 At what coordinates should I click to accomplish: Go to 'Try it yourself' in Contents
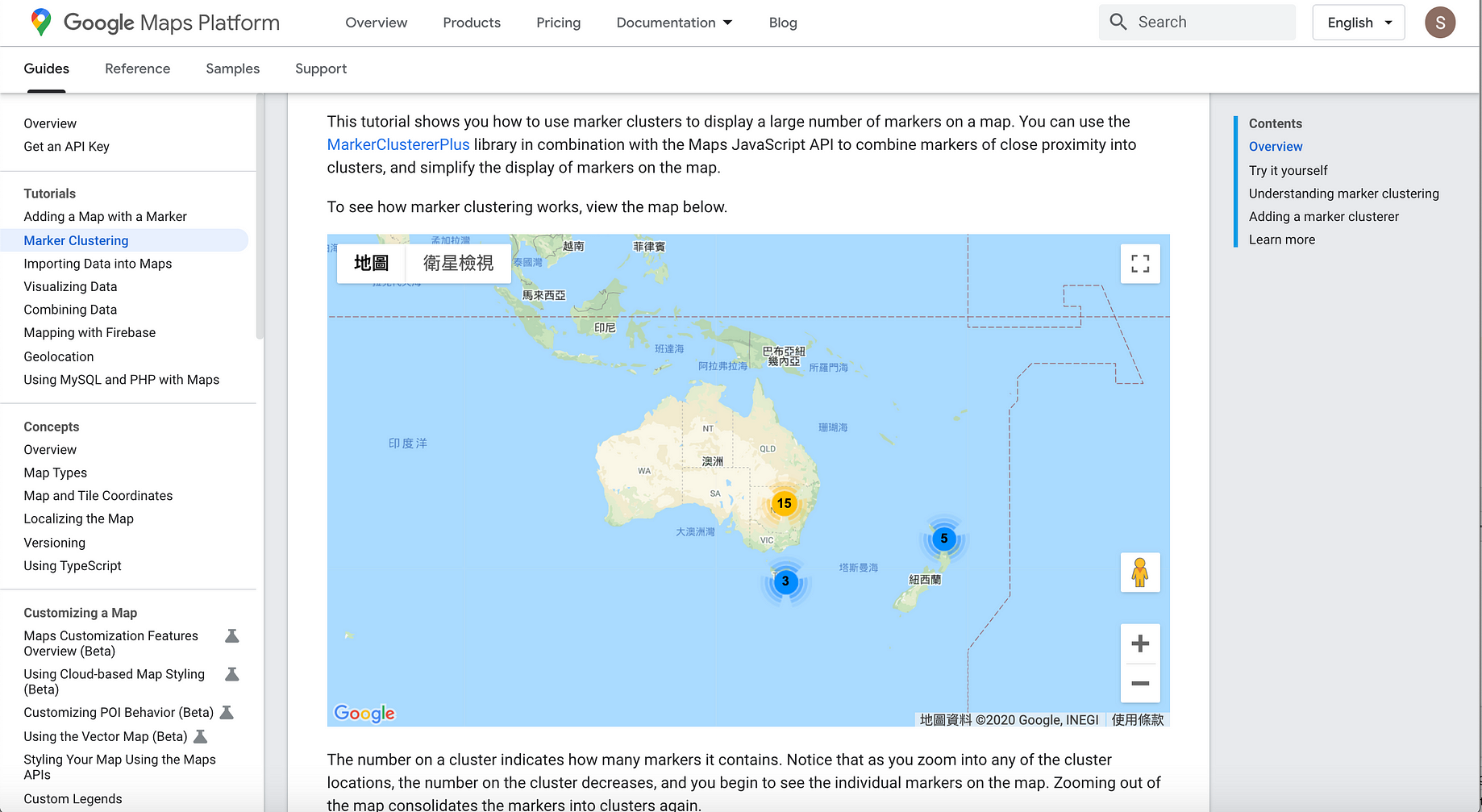[1288, 170]
